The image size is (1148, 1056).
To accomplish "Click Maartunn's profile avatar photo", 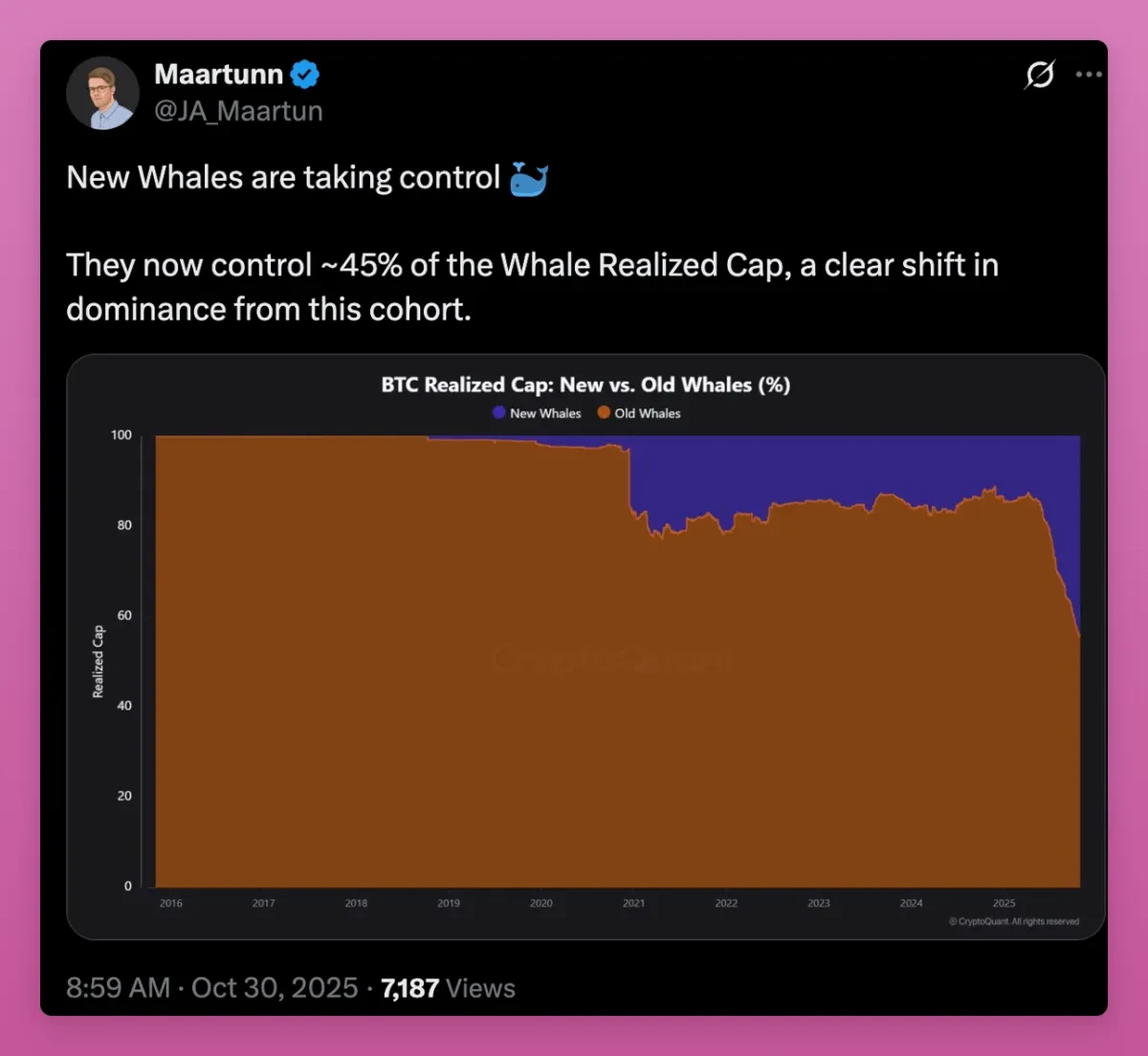I will 102,93.
